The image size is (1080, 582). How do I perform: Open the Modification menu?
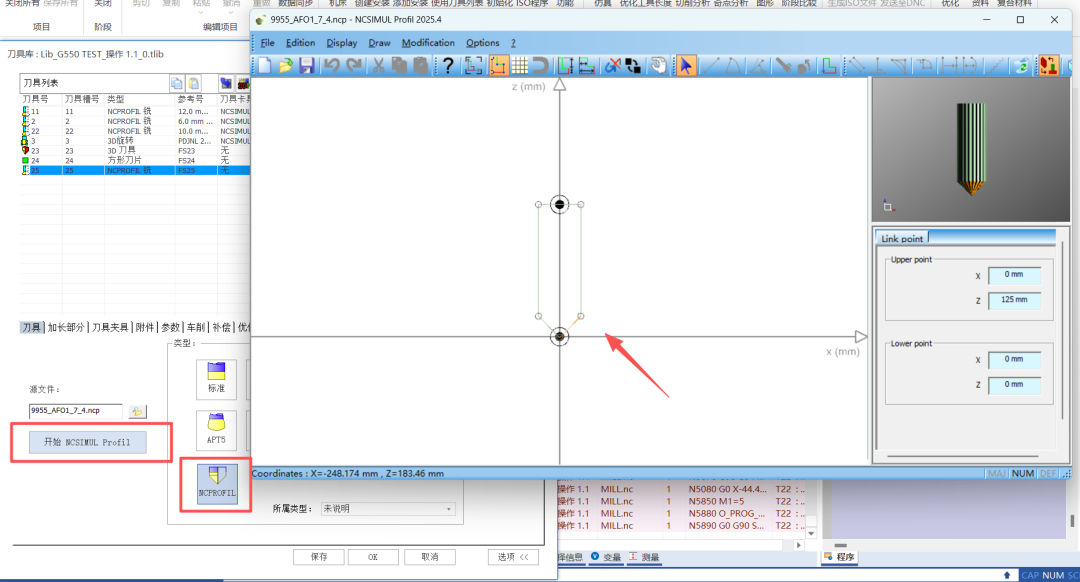tap(428, 43)
